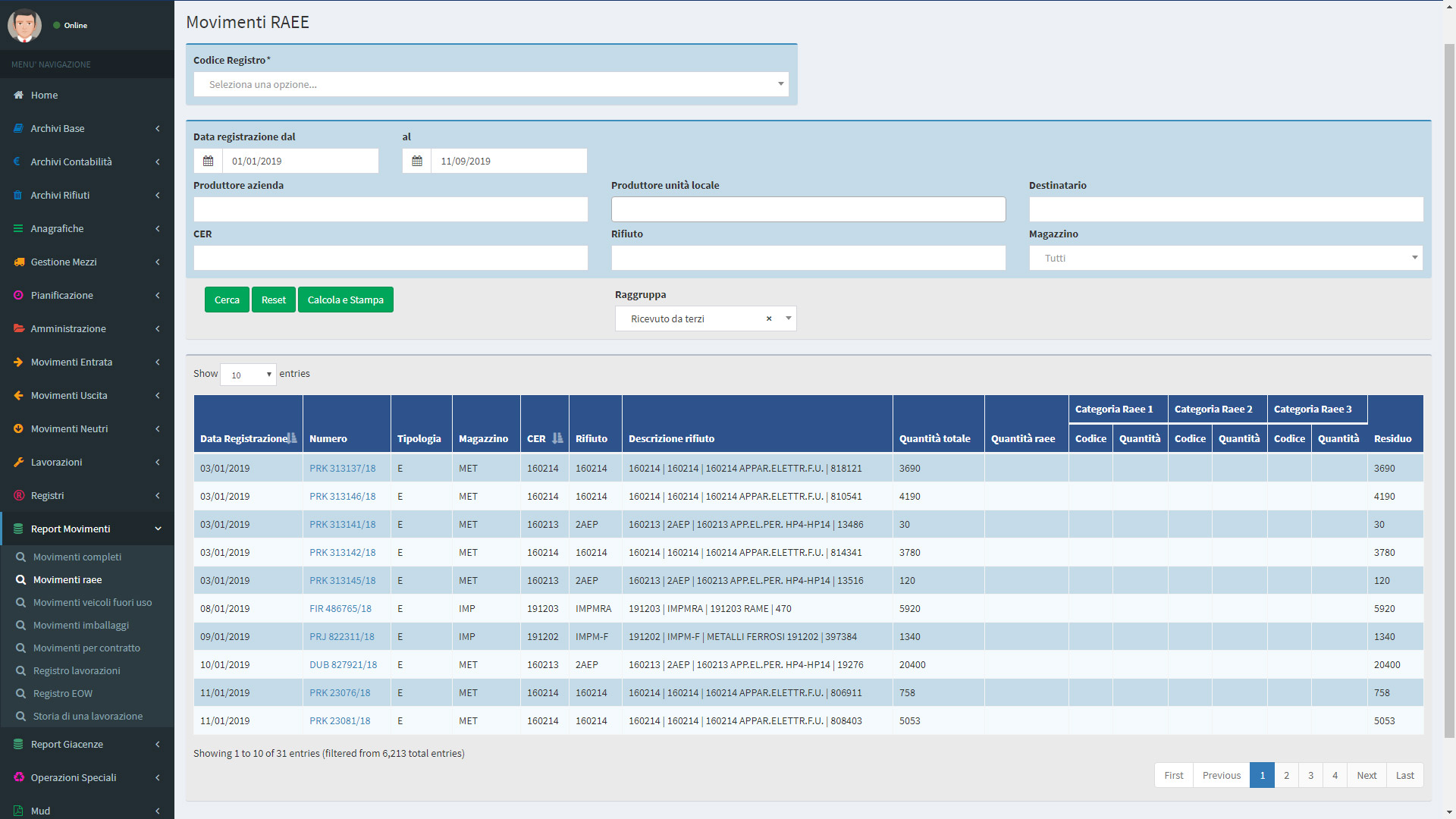Open record FIR 486765/18 link
This screenshot has width=1456, height=819.
[x=340, y=608]
